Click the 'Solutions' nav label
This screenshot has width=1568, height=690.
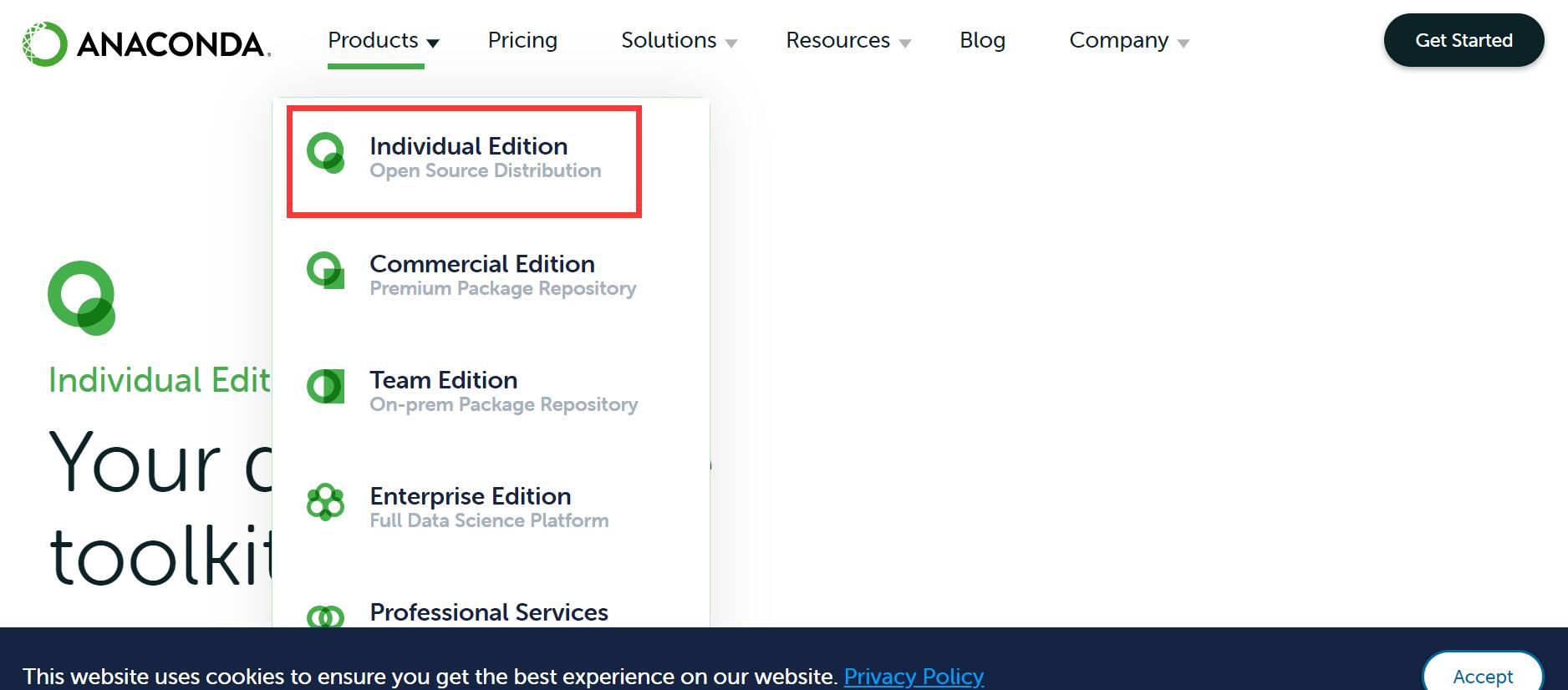pyautogui.click(x=669, y=40)
